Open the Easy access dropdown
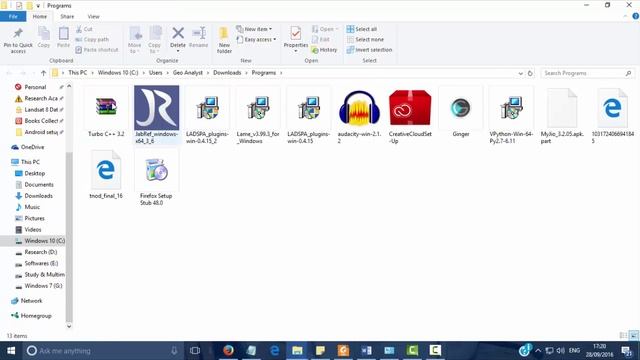This screenshot has width=640, height=360. click(256, 40)
